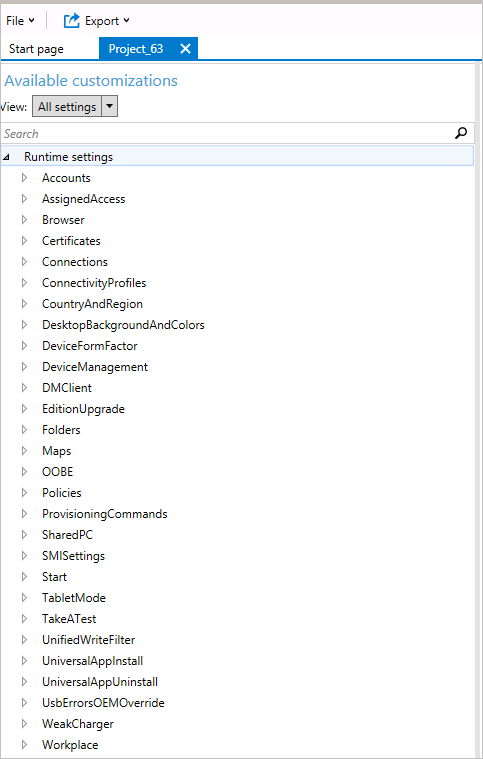This screenshot has height=759, width=483.
Task: Expand the Maps node arrow
Action: point(24,451)
